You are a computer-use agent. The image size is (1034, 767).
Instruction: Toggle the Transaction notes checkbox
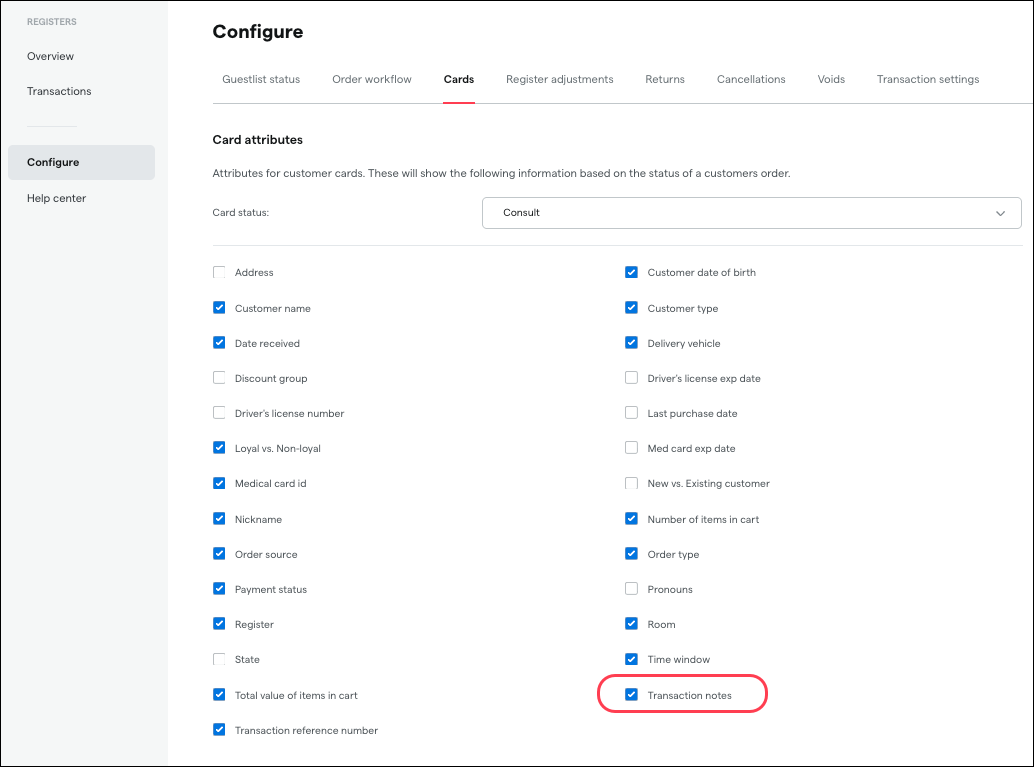tap(631, 695)
